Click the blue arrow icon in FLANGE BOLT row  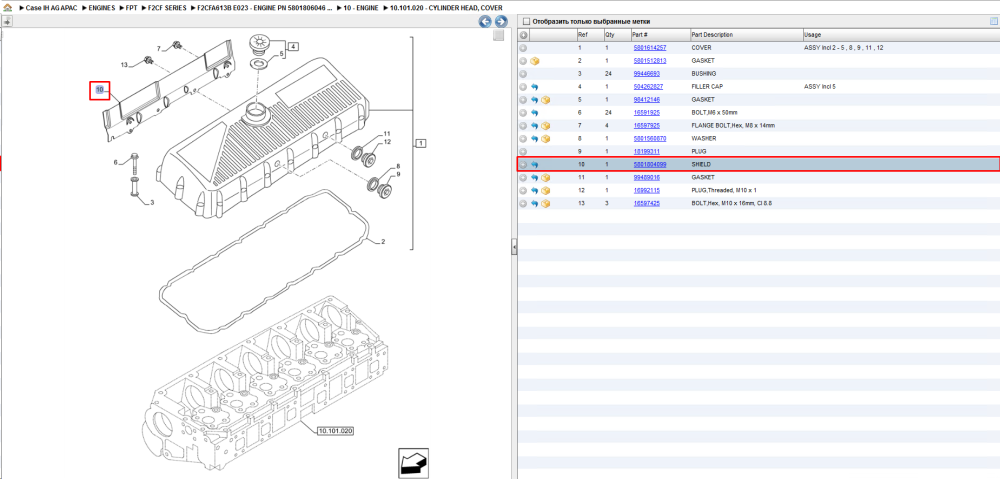click(x=534, y=126)
